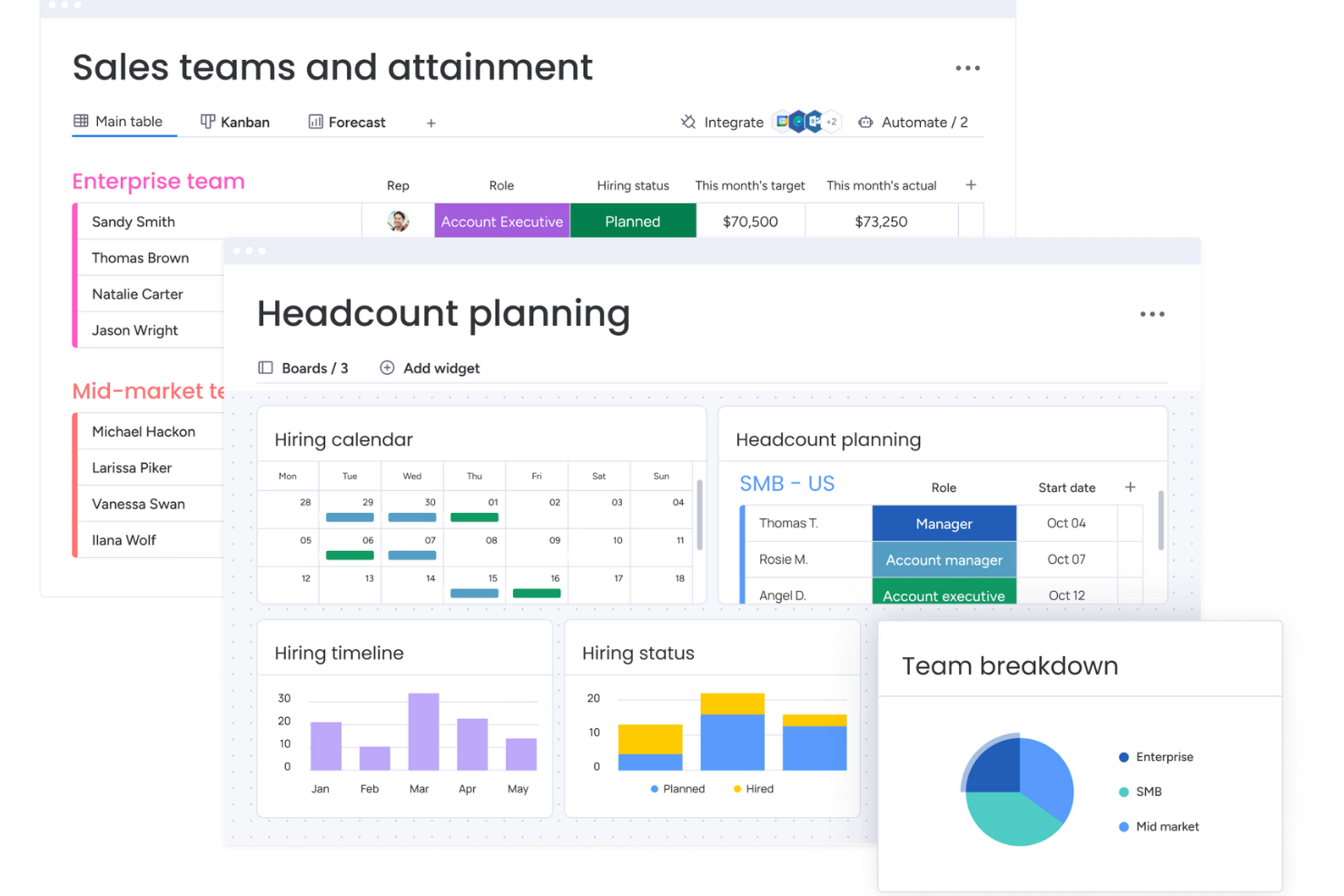Open the Rosie M. row
Viewport: 1344px width, 896px height.
click(x=808, y=560)
